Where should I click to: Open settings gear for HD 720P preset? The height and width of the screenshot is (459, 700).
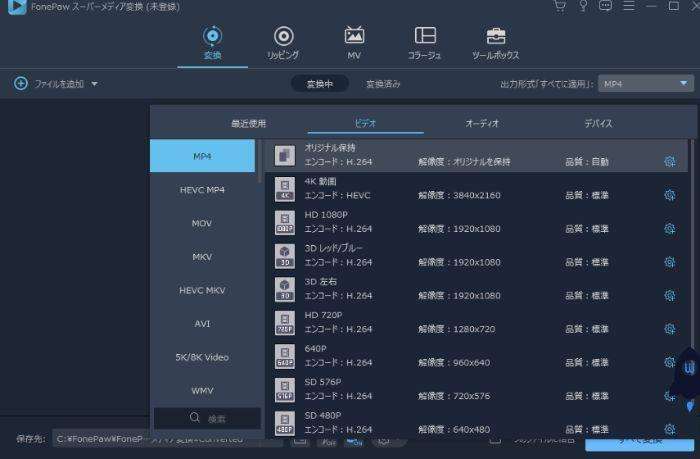[x=669, y=329]
